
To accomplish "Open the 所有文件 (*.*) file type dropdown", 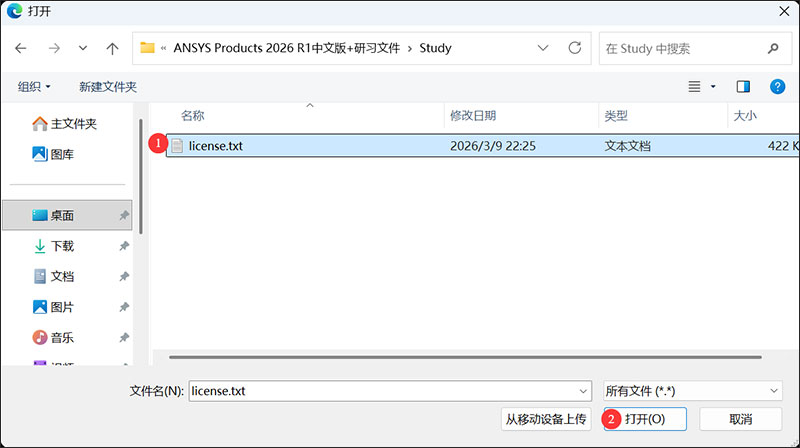I will [692, 391].
